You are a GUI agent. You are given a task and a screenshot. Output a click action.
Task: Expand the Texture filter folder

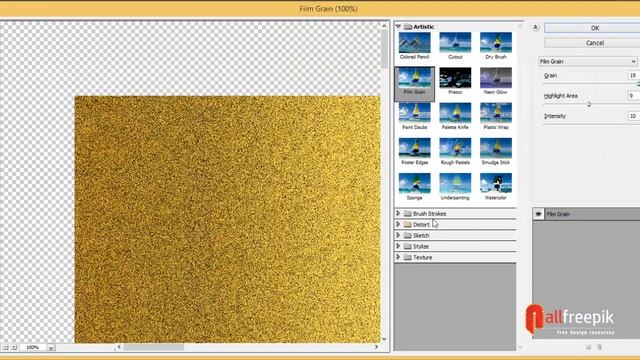[x=398, y=257]
